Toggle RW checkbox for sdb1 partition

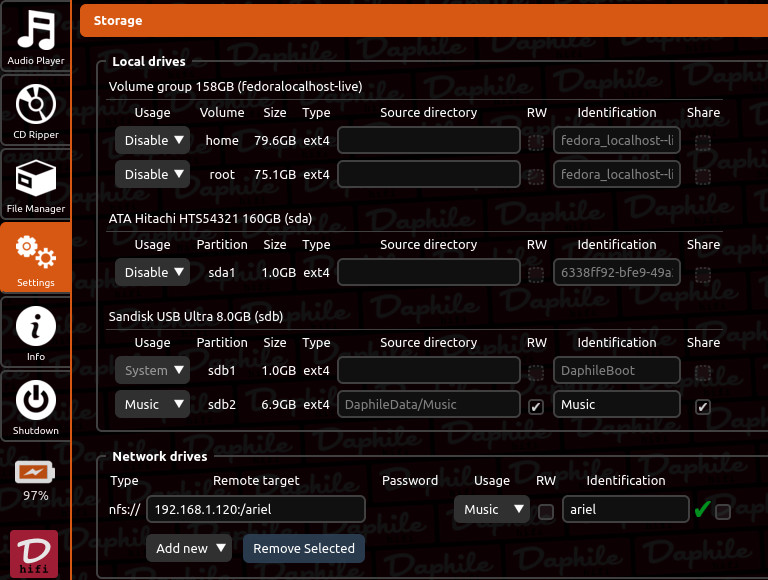(536, 372)
